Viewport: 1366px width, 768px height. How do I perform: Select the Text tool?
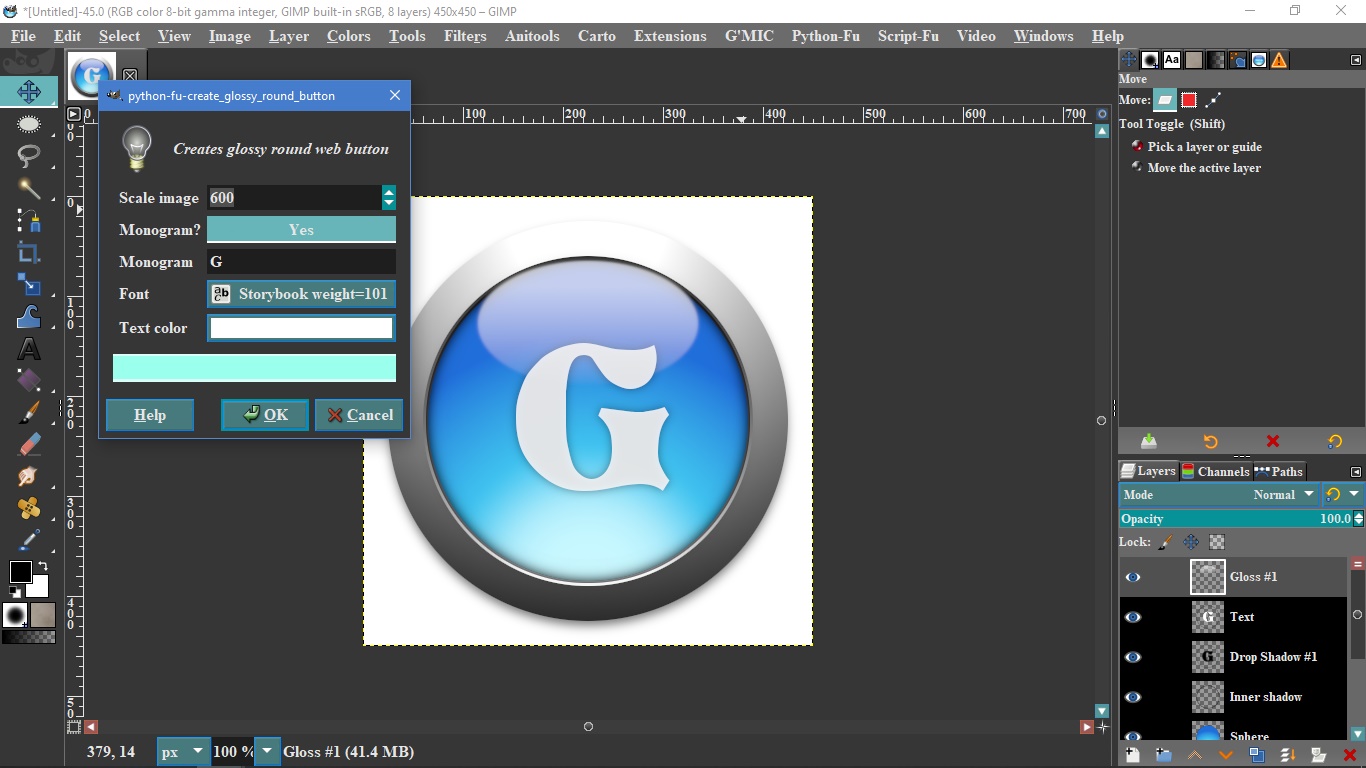[28, 348]
